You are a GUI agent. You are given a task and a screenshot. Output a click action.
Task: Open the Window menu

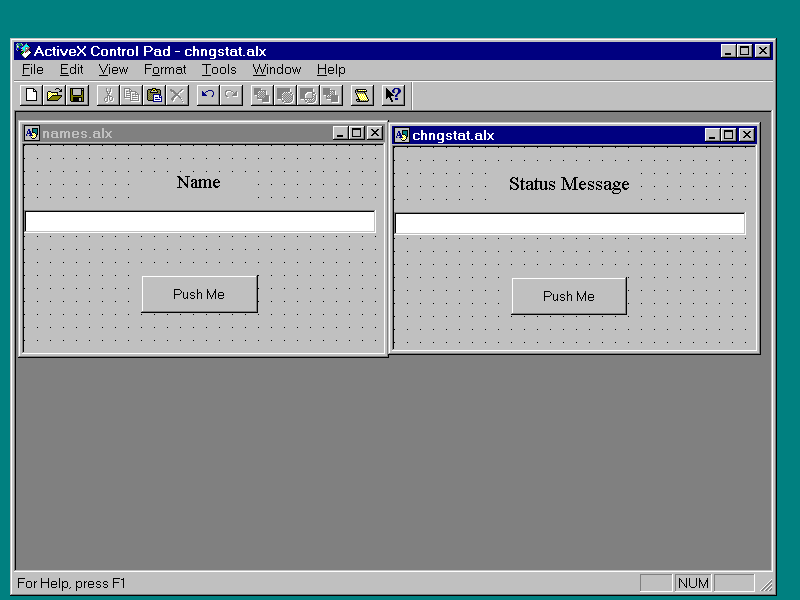(277, 70)
